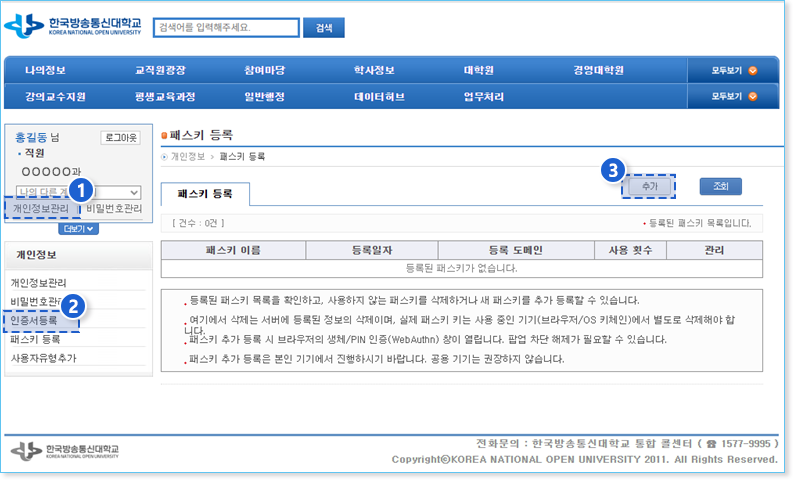Screen dimensions: 793x480
Task: Click the 관리 column header
Action: (x=715, y=250)
